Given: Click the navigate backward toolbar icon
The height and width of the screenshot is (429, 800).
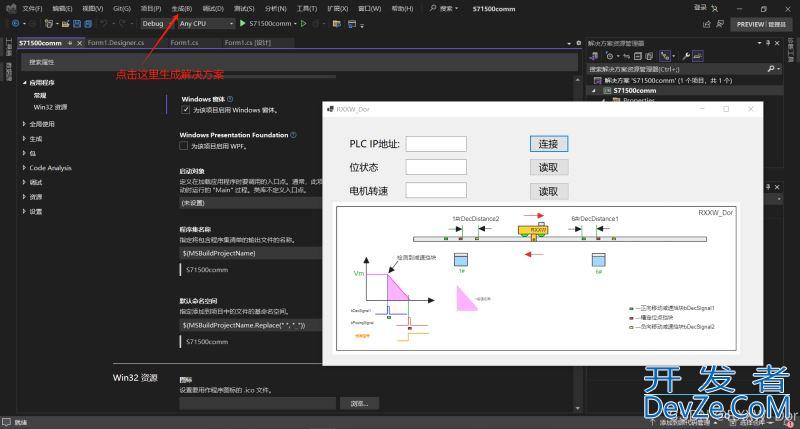Looking at the screenshot, I should click(x=15, y=23).
